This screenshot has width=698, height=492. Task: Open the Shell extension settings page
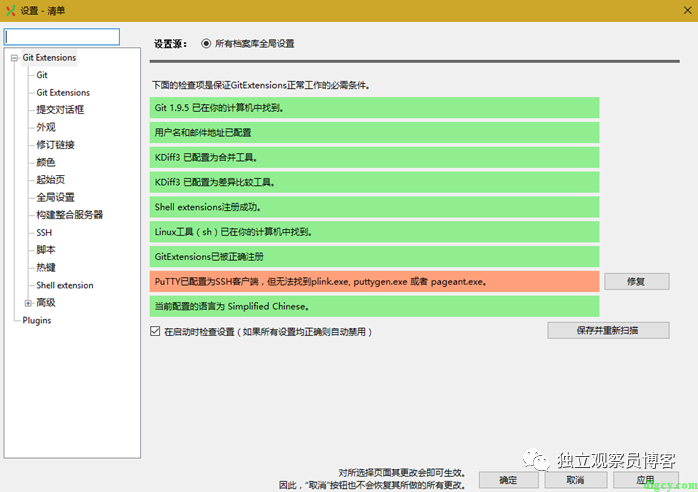[65, 285]
